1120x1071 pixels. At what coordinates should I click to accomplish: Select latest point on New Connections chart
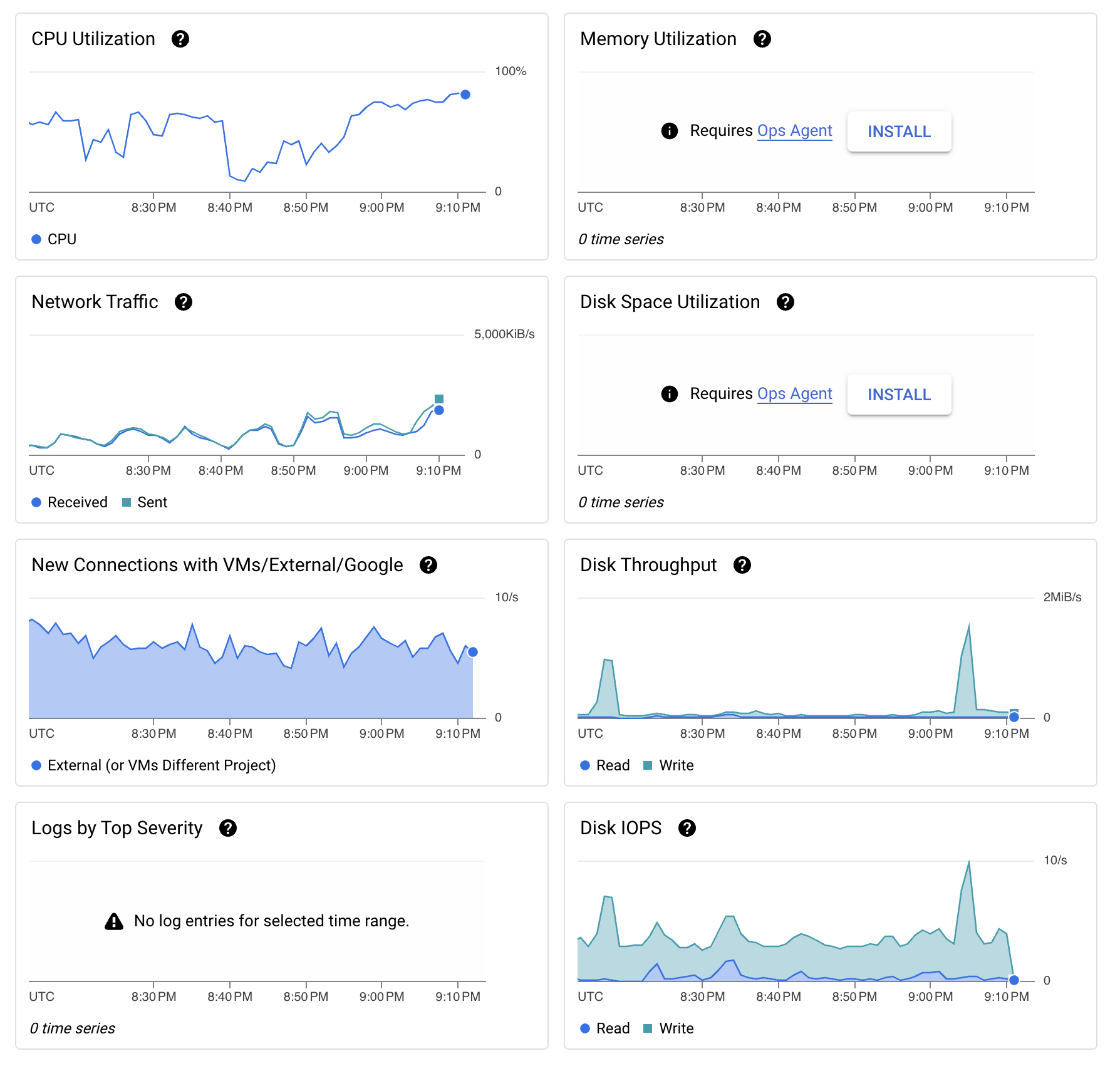(473, 652)
